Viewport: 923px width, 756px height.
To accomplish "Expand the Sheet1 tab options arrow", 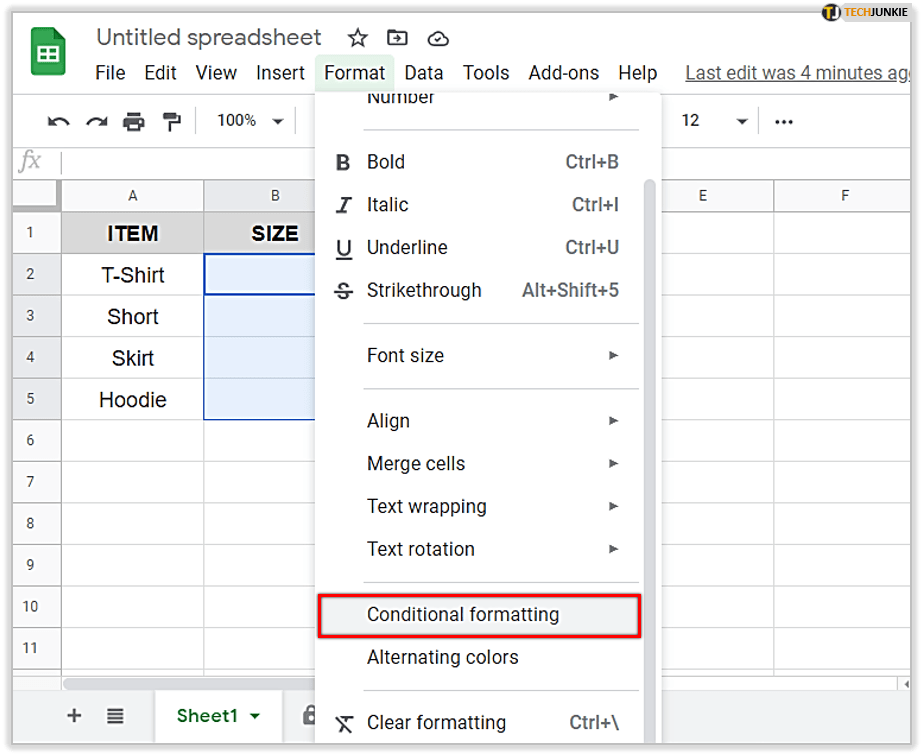I will (255, 716).
